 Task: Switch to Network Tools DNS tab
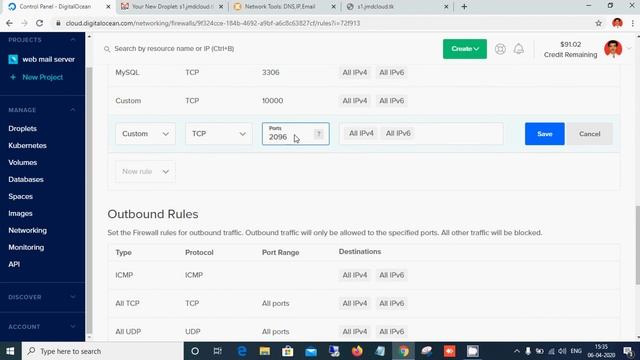[x=280, y=7]
